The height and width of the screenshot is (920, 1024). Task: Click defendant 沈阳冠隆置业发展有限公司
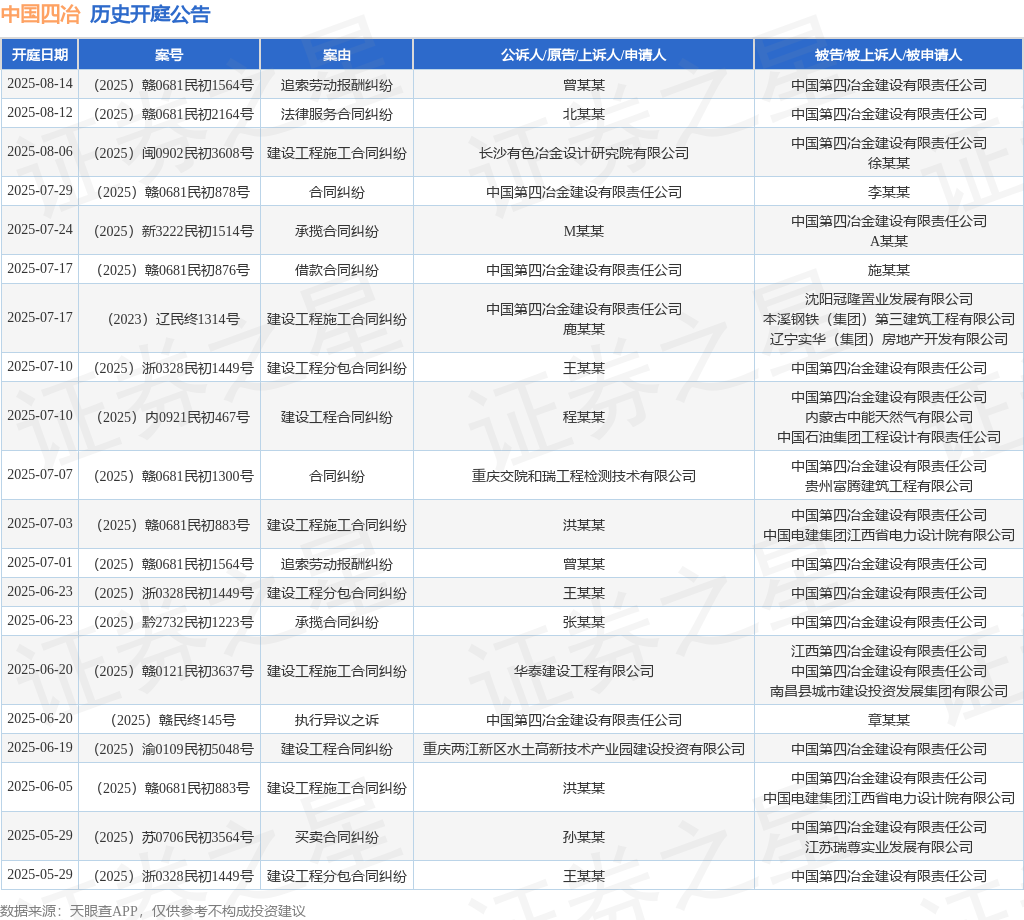tap(889, 299)
